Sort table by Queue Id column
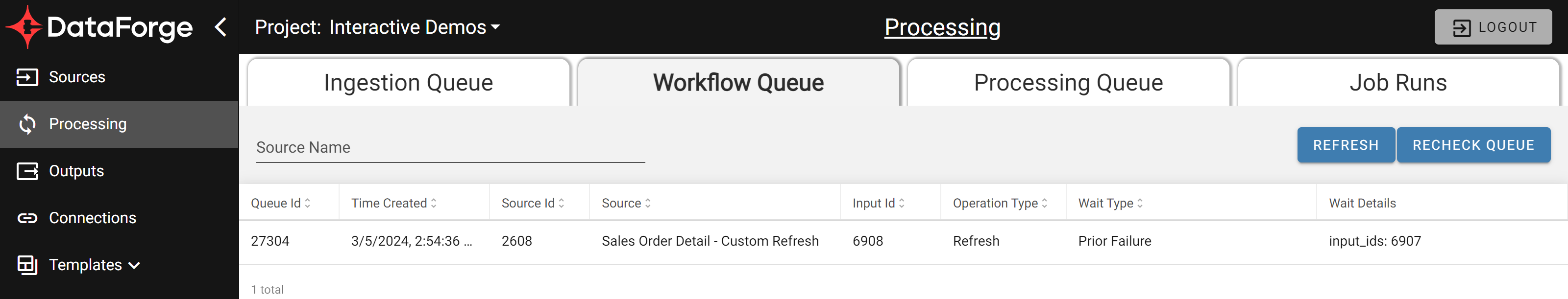This screenshot has height=299, width=1568. [281, 203]
